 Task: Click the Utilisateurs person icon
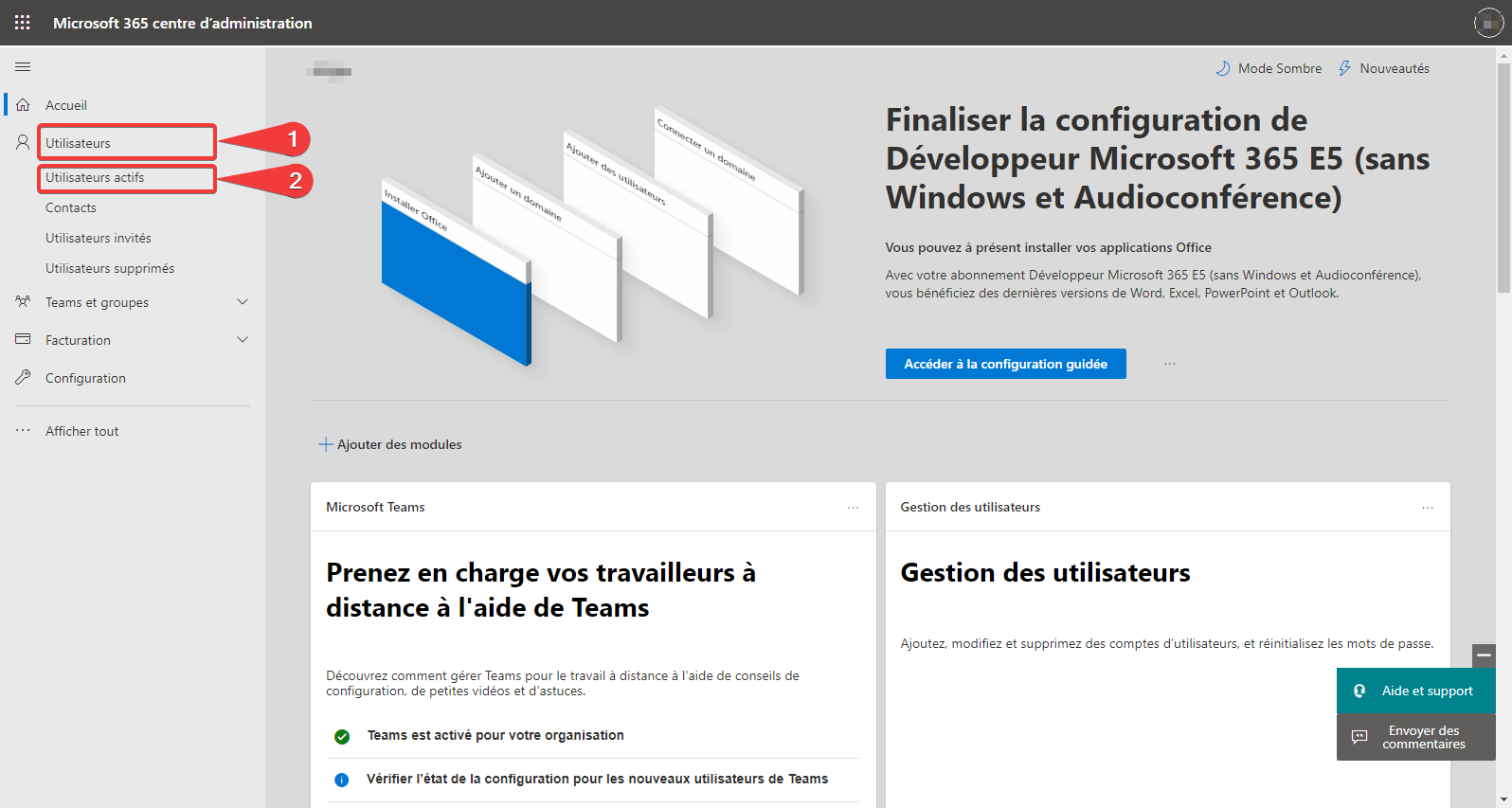click(x=24, y=143)
